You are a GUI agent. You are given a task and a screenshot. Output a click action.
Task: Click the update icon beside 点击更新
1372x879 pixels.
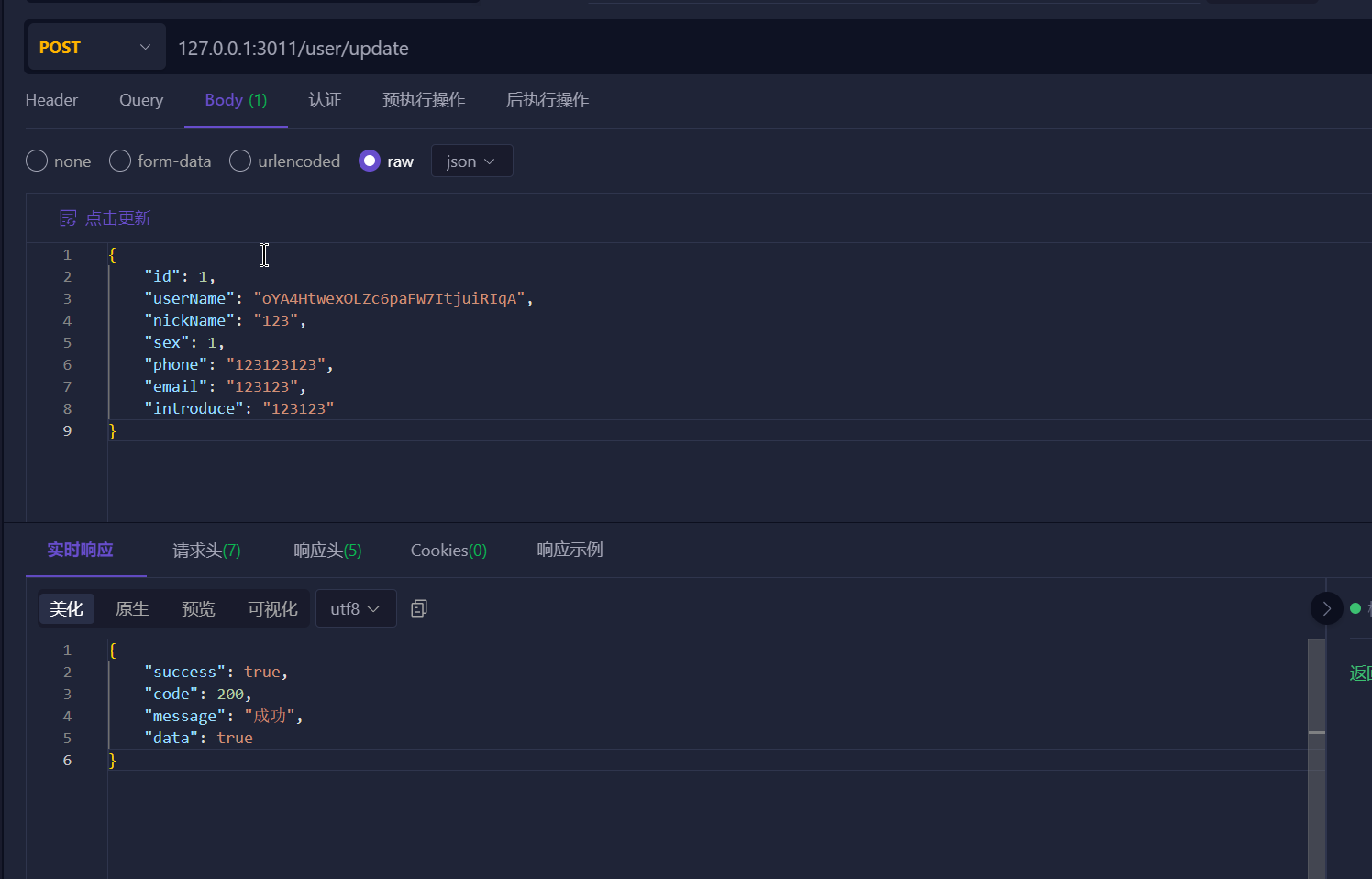point(68,218)
